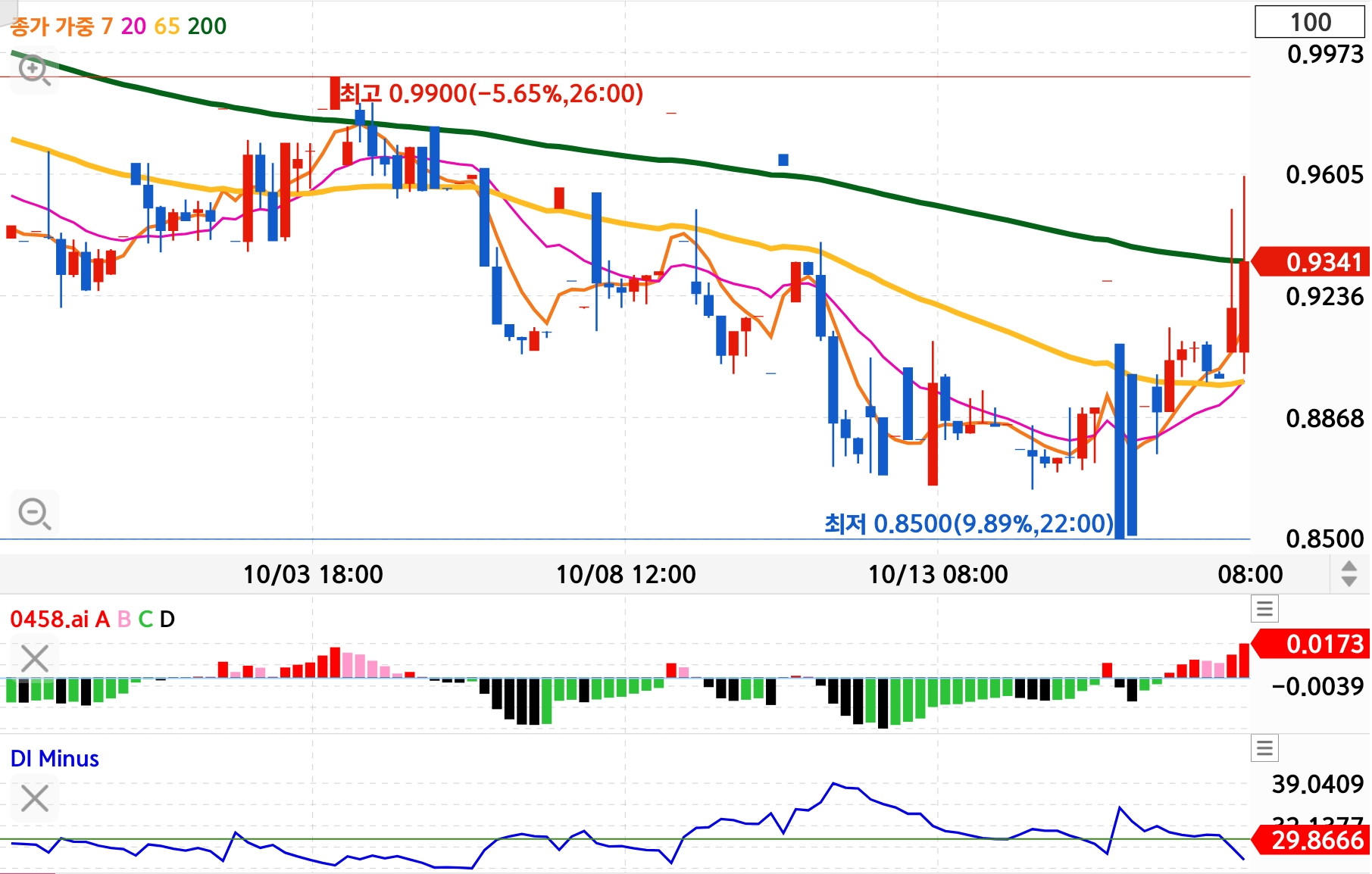Image resolution: width=1372 pixels, height=874 pixels.
Task: Select series D of the 0458.ai indicator
Action: click(167, 620)
